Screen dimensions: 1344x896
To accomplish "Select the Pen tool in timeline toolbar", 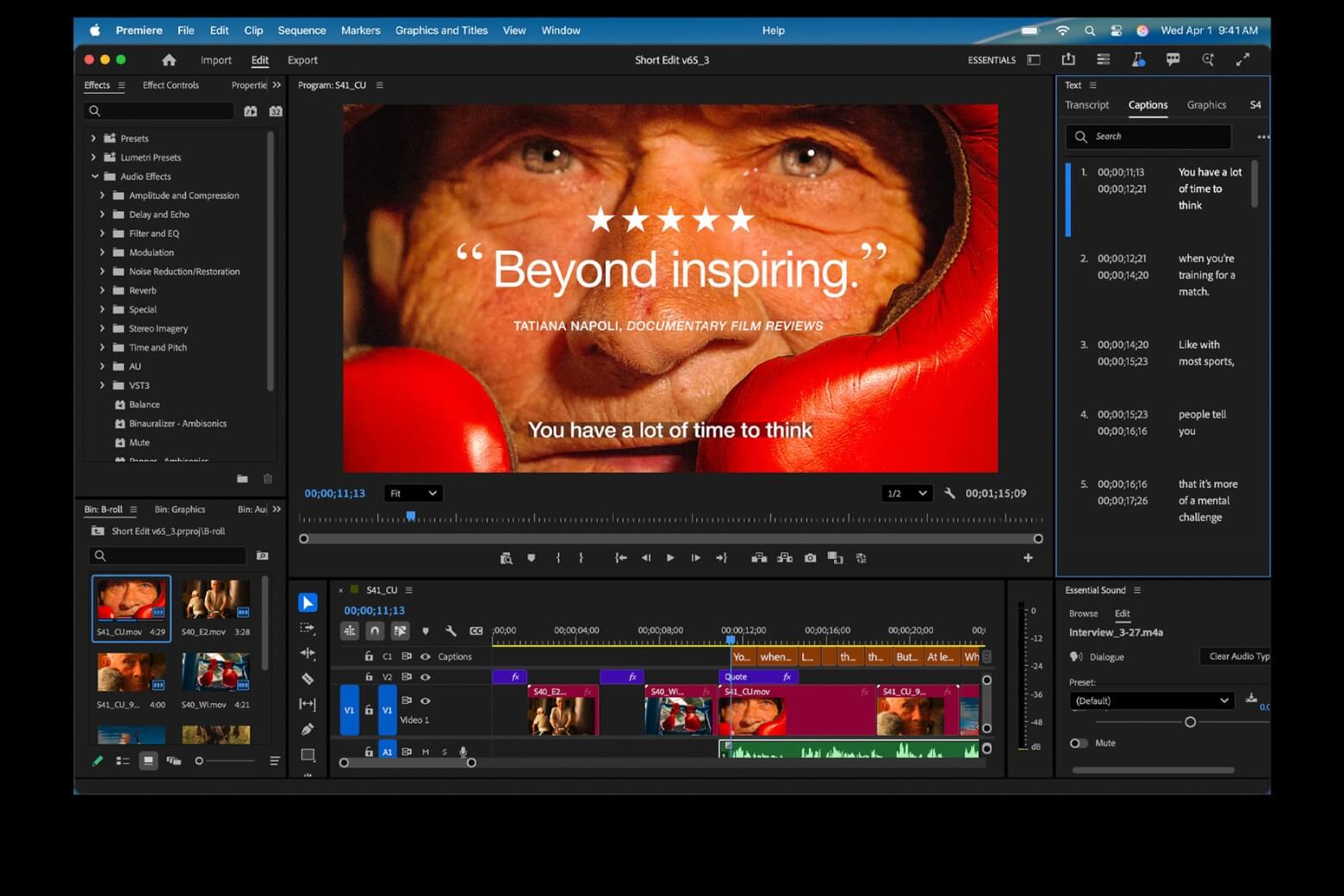I will [308, 729].
